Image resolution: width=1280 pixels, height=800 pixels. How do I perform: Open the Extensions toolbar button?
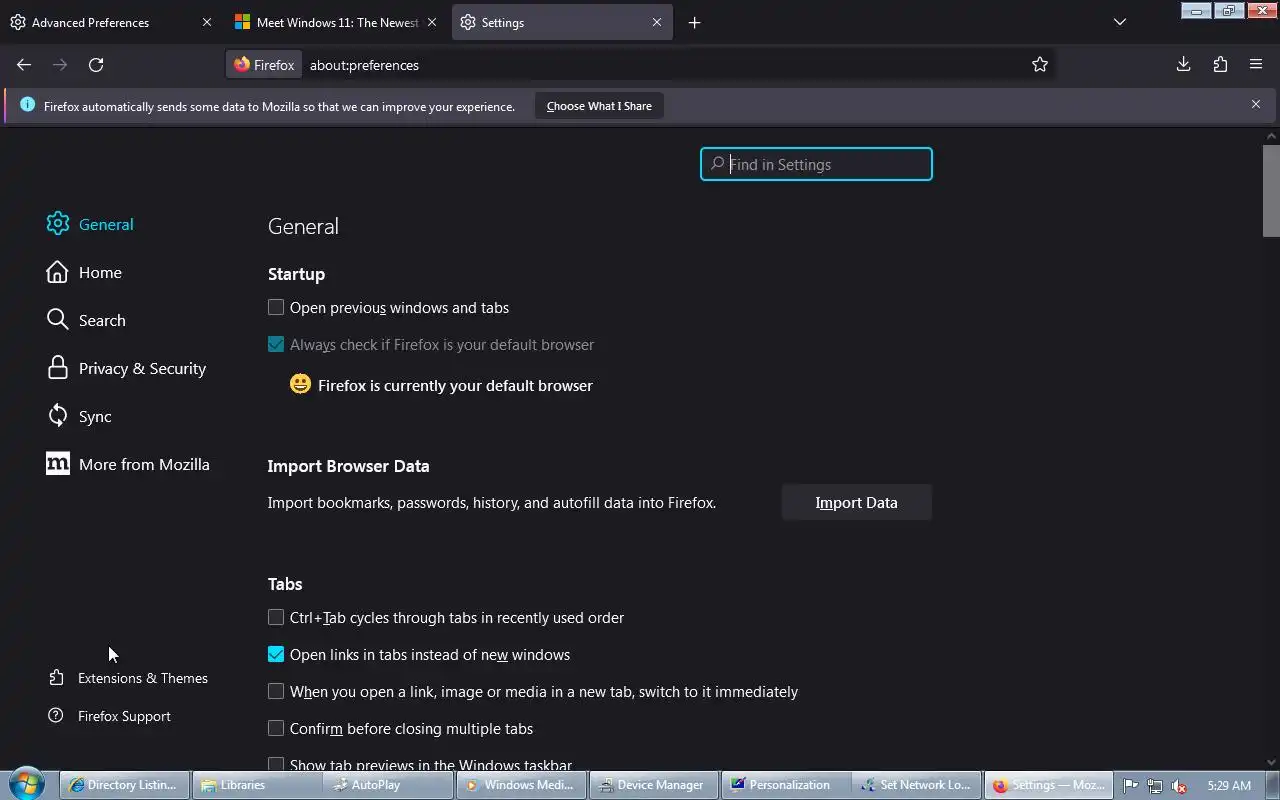(1220, 65)
